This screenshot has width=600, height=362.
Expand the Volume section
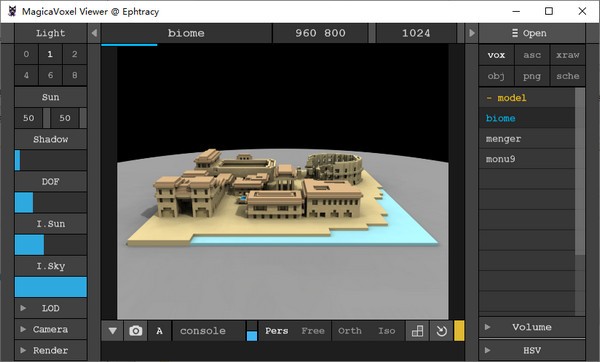[532, 327]
